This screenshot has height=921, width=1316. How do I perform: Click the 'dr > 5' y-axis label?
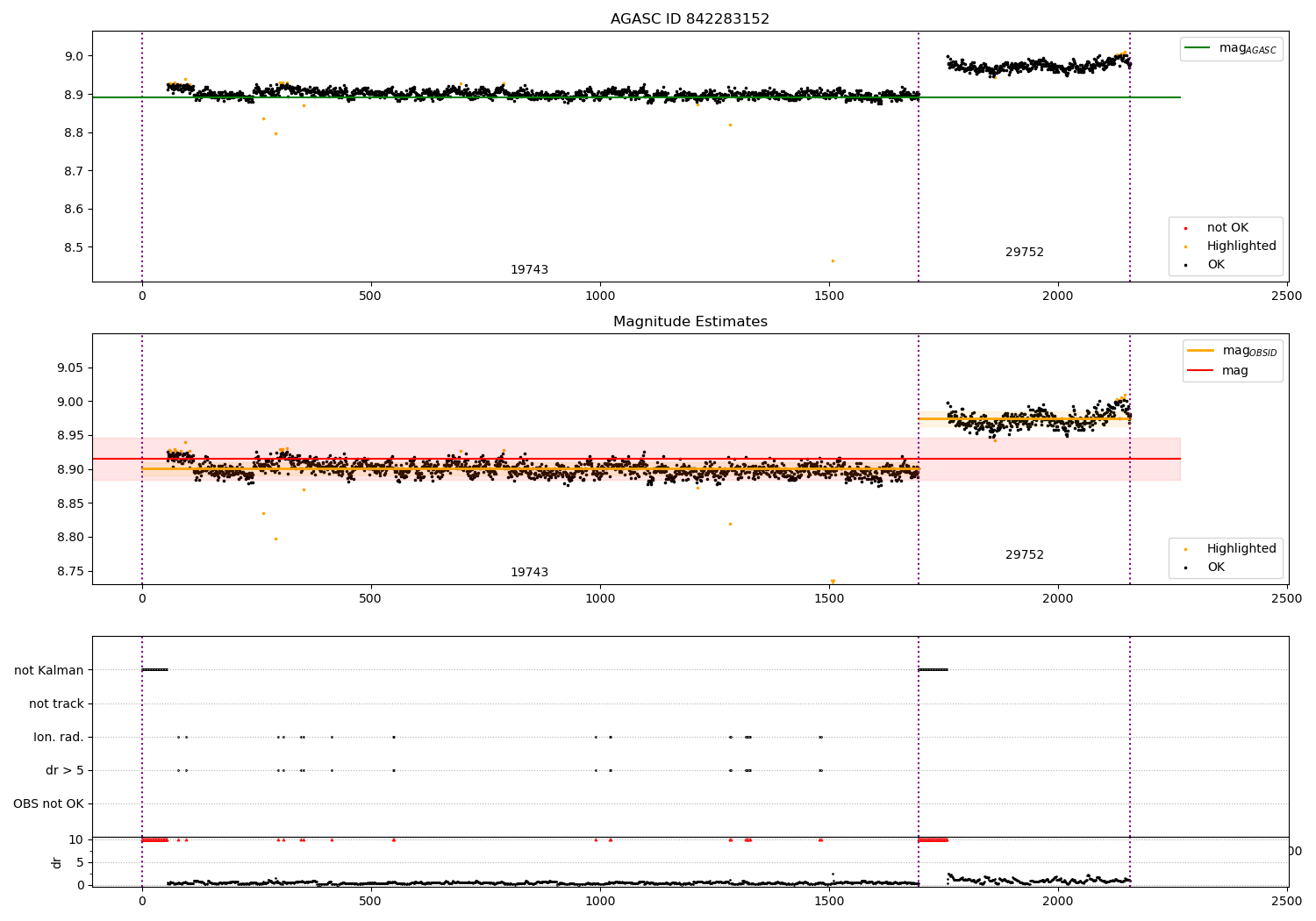coord(65,770)
